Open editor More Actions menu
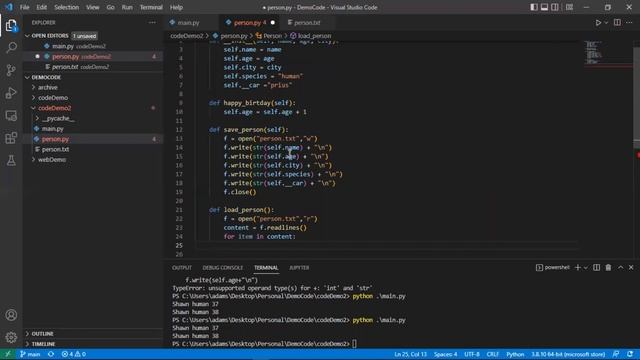 tap(629, 23)
